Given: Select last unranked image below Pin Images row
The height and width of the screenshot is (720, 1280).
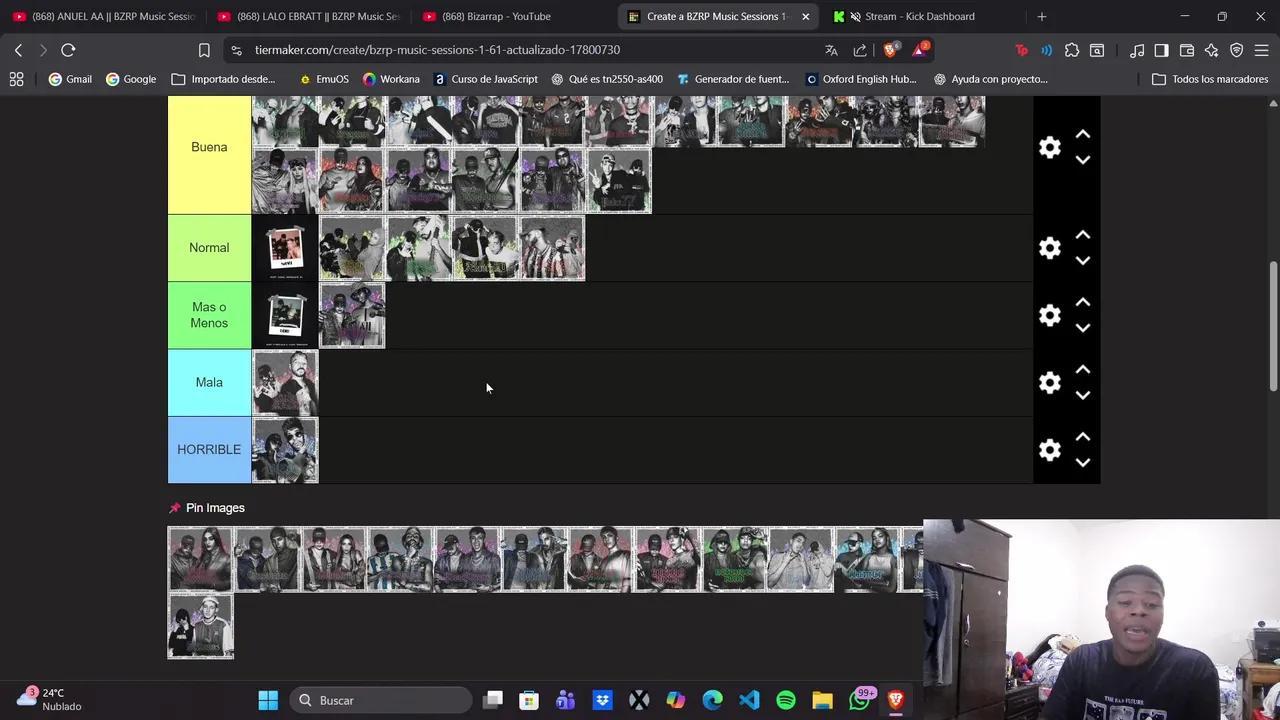Looking at the screenshot, I should (201, 627).
